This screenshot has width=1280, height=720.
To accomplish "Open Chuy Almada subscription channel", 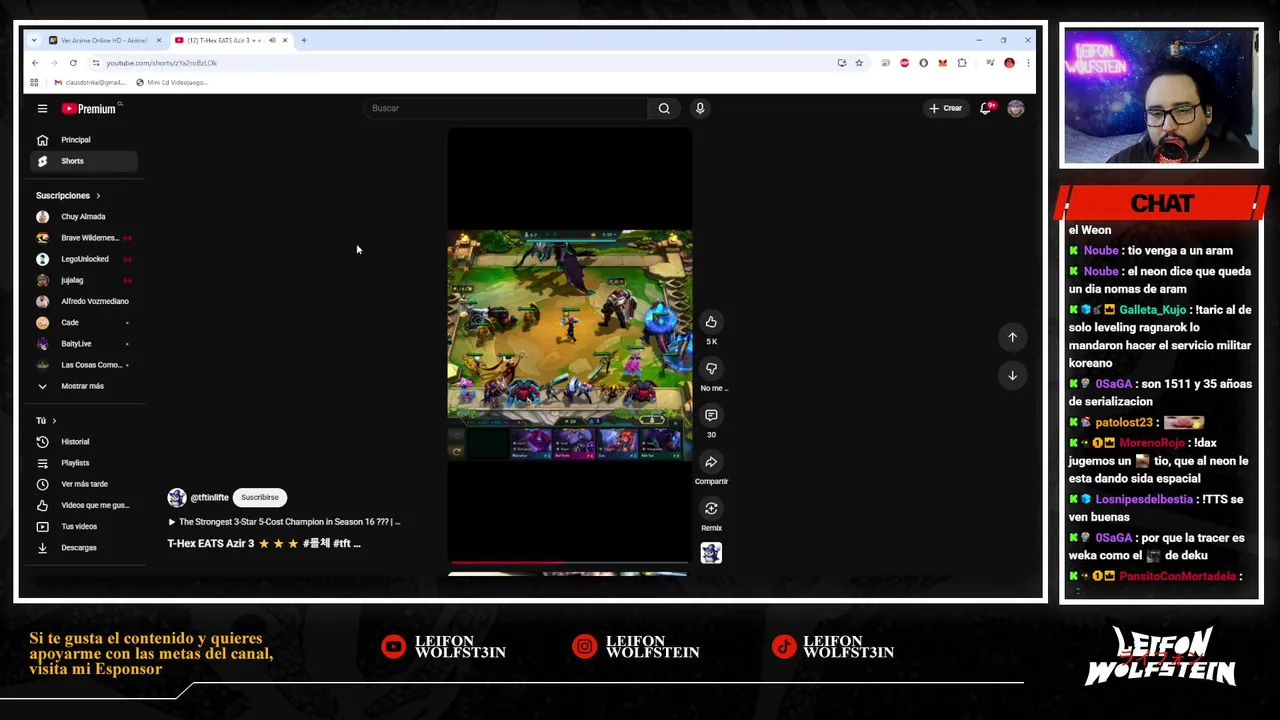I will tap(82, 217).
